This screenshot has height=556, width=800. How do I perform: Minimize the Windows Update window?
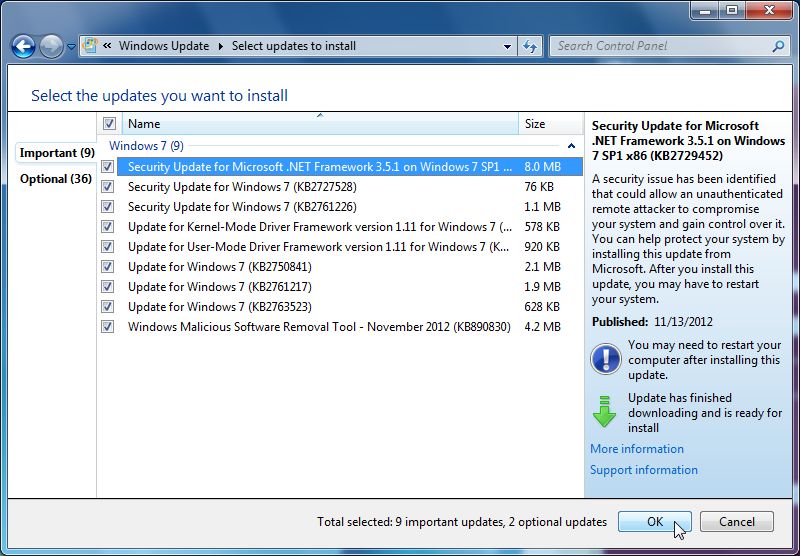[705, 10]
